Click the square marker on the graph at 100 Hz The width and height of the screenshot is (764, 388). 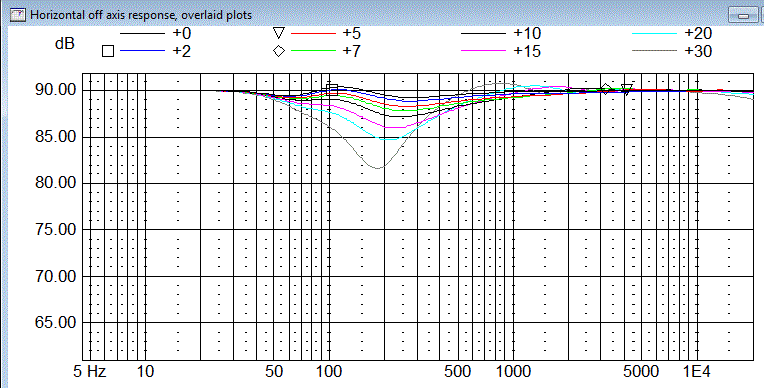click(x=332, y=89)
